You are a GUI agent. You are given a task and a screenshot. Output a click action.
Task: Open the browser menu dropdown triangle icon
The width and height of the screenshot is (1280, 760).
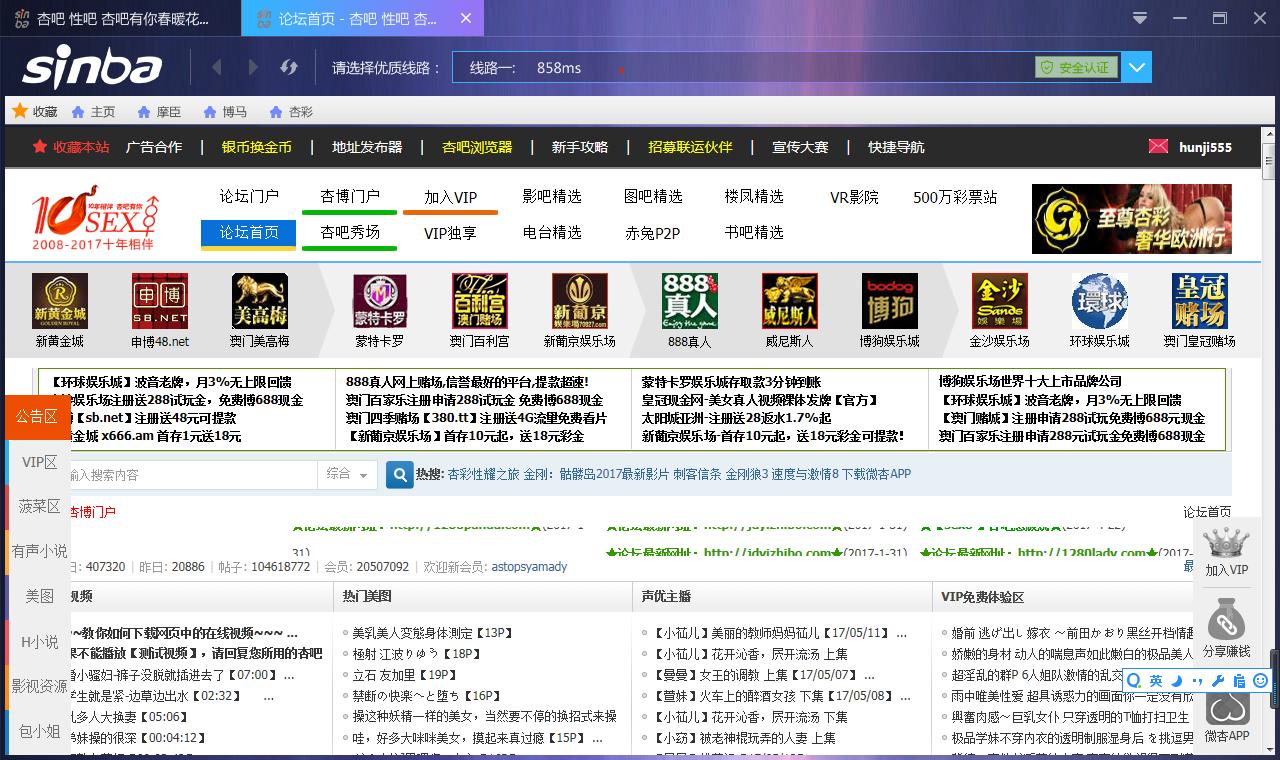tap(1140, 18)
